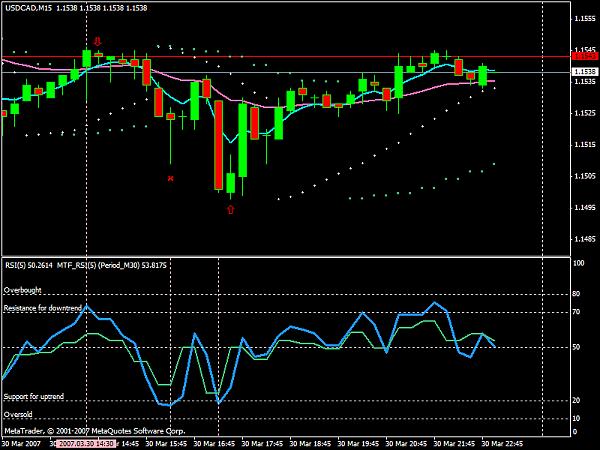Click the red down arrow sell signal
Screen dimensions: 600x450
(98, 41)
